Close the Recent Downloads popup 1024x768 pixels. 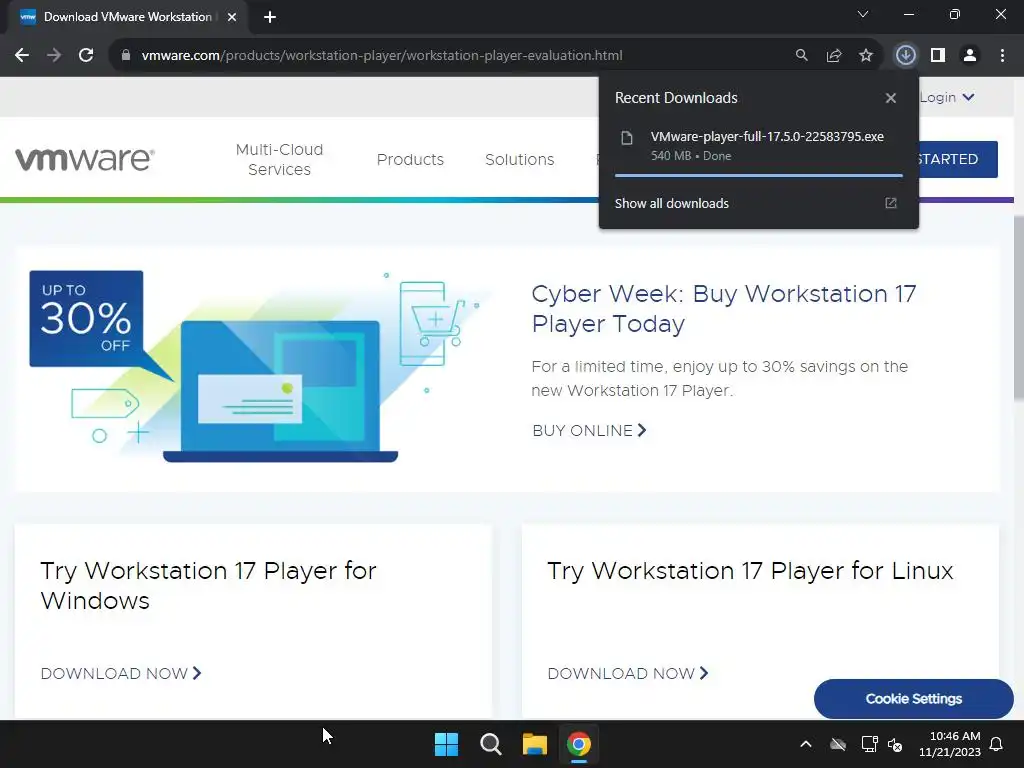point(891,98)
